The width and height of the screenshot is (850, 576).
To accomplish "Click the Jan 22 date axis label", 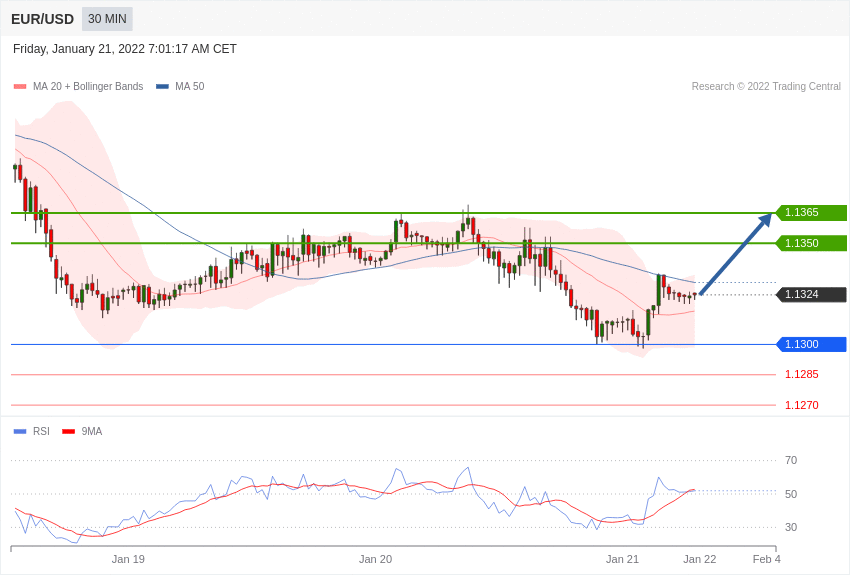I will pos(700,559).
